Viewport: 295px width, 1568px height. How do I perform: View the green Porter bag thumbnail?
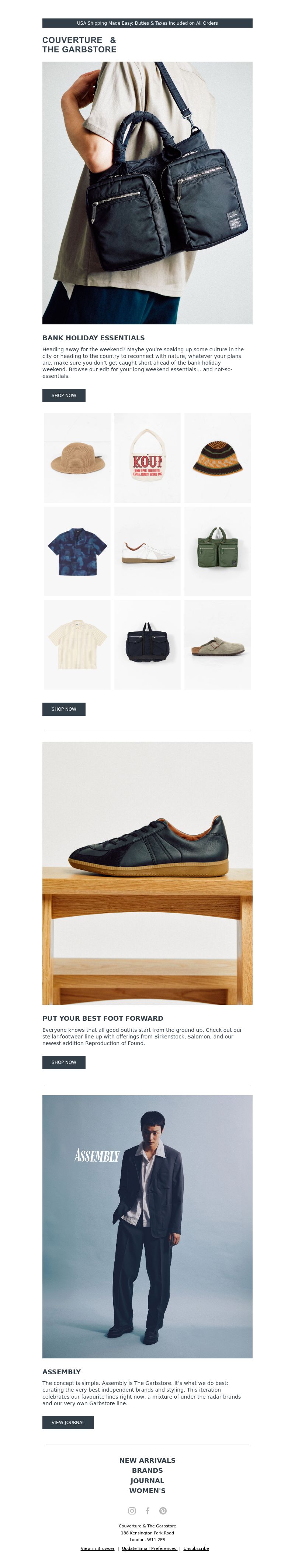[x=217, y=551]
